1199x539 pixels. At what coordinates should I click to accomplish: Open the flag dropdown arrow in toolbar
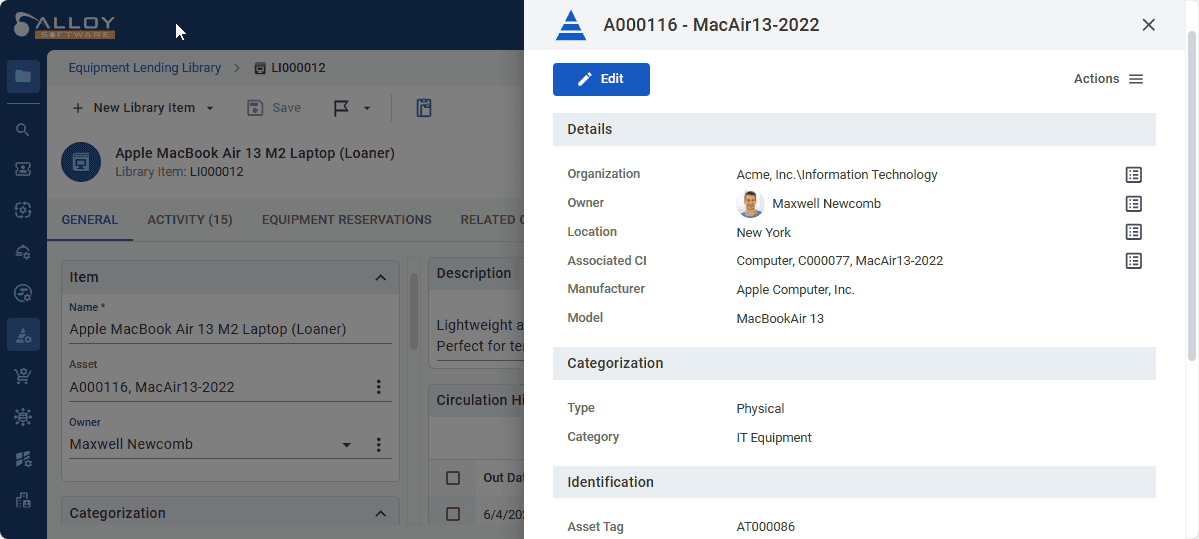(x=367, y=108)
